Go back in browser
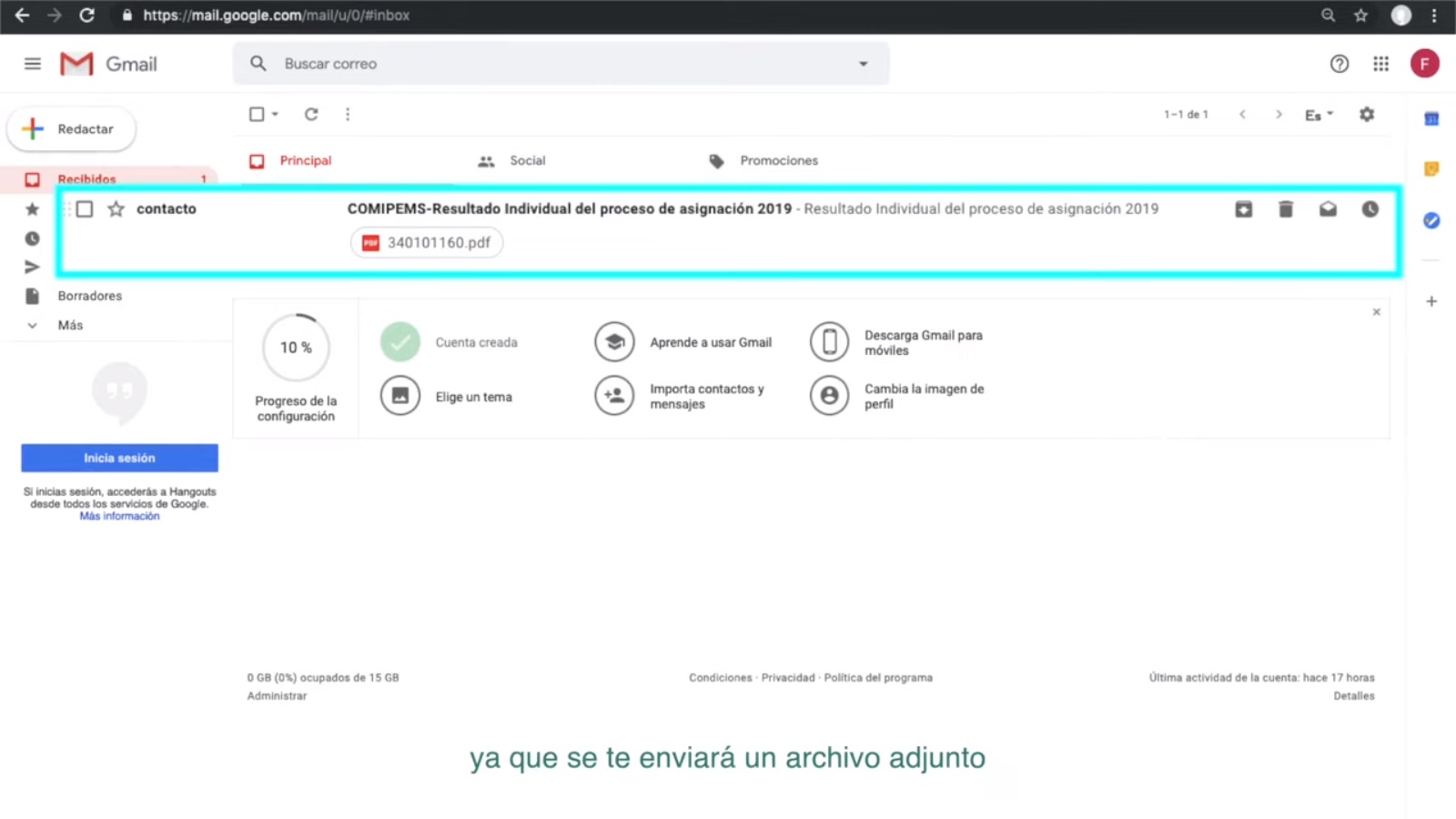Image resolution: width=1456 pixels, height=819 pixels. point(22,15)
